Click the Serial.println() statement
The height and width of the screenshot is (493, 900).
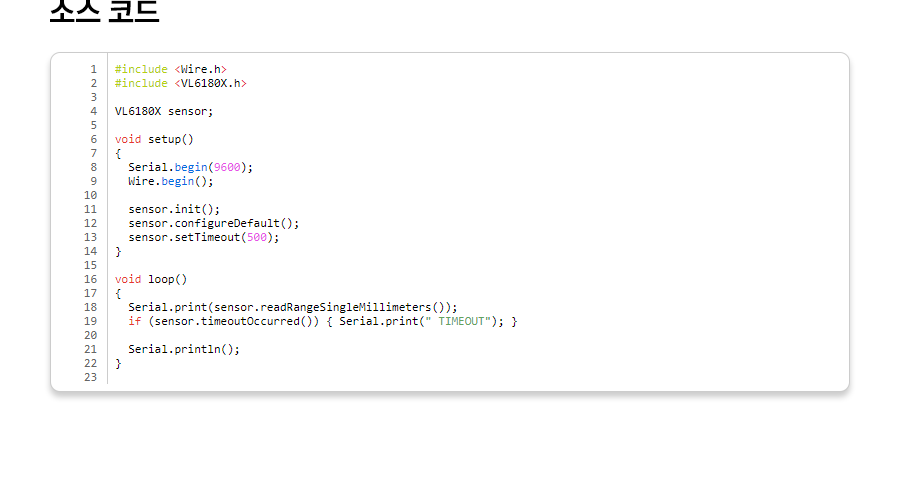(x=184, y=349)
